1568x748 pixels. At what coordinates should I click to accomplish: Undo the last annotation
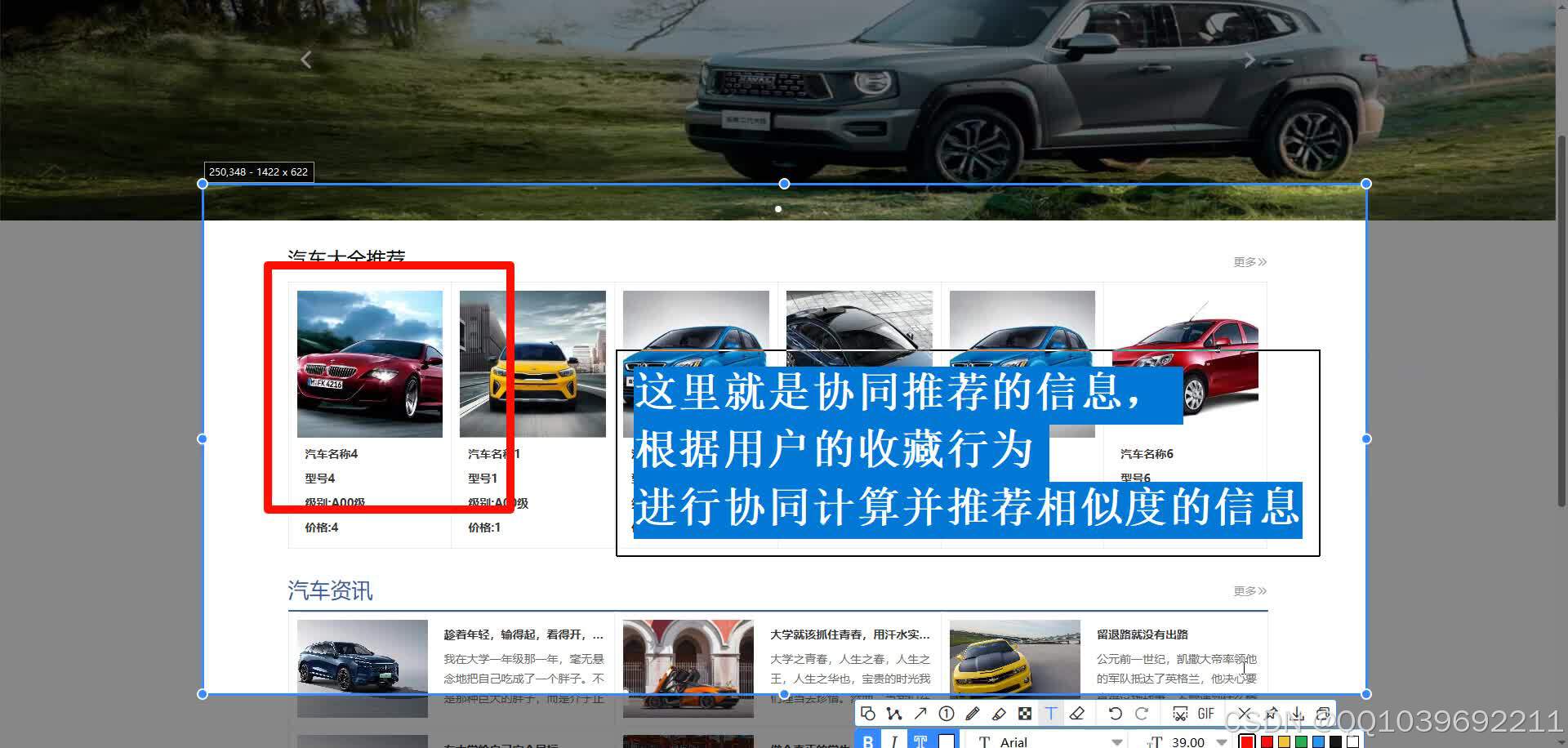(x=1116, y=714)
